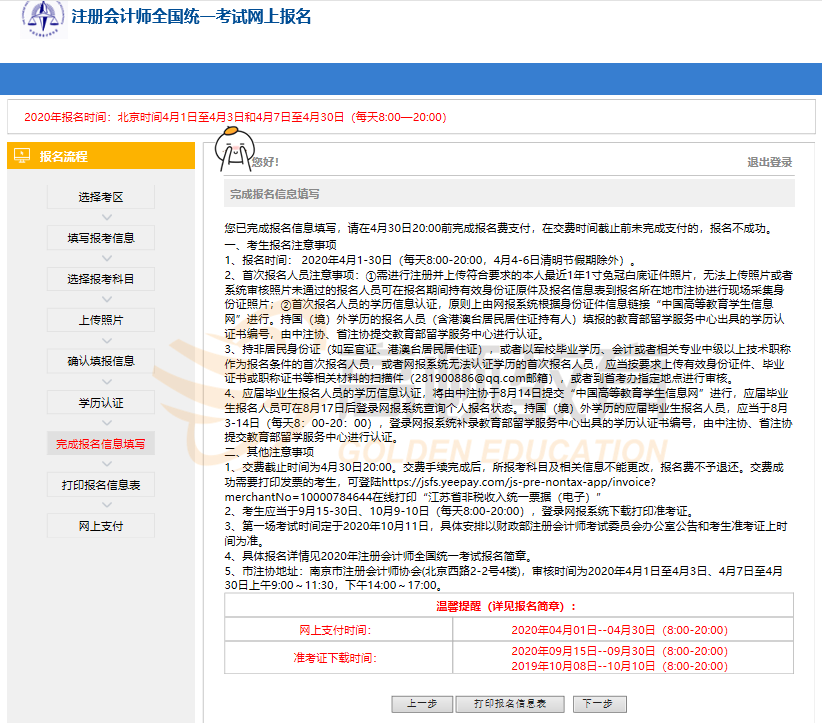Open the 上传照片 step in sidebar
Image resolution: width=822 pixels, height=723 pixels.
tap(100, 320)
